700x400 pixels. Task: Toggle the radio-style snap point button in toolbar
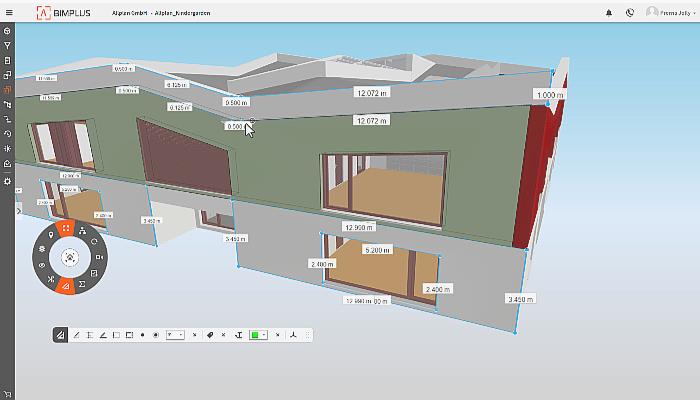(156, 334)
